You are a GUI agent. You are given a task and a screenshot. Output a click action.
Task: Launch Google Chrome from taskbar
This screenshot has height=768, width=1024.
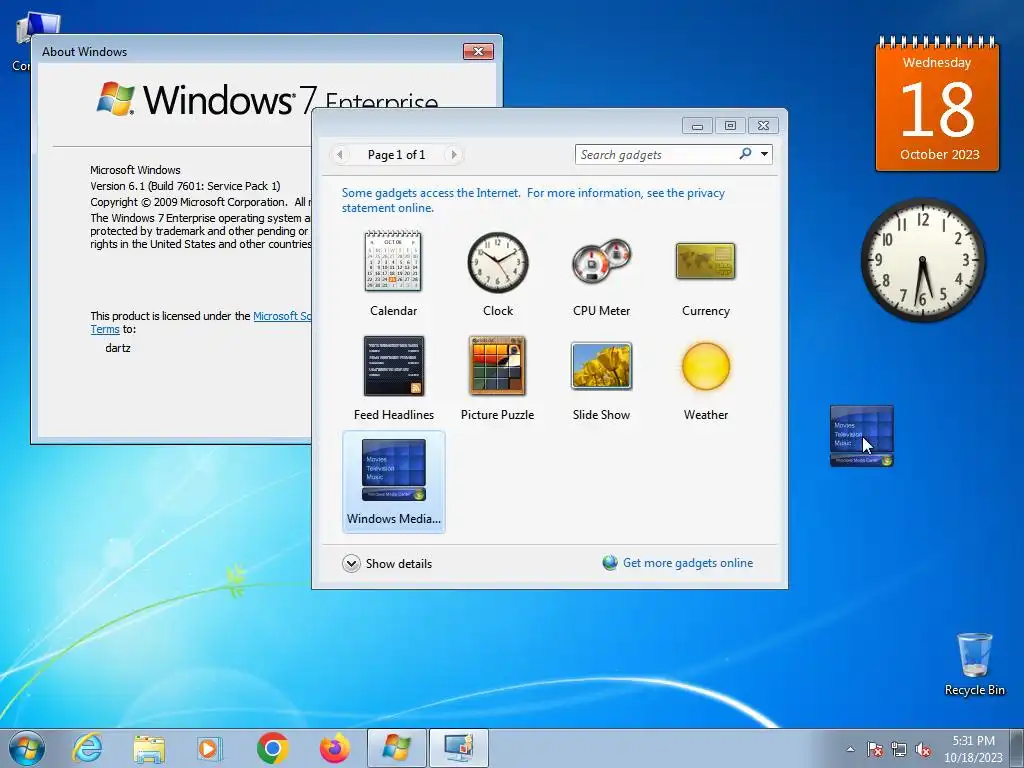tap(272, 748)
